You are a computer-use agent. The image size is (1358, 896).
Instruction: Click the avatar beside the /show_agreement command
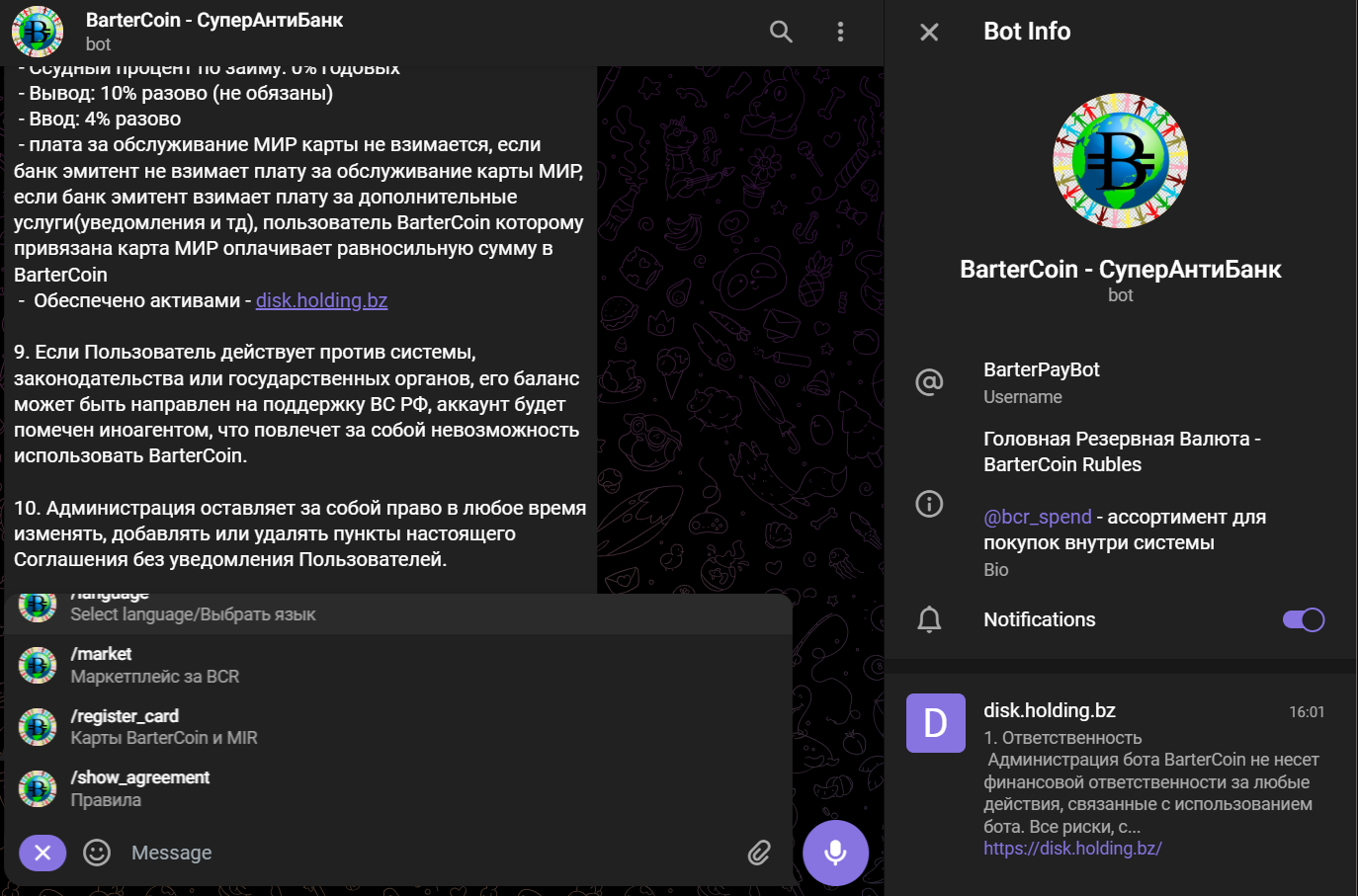coord(38,788)
